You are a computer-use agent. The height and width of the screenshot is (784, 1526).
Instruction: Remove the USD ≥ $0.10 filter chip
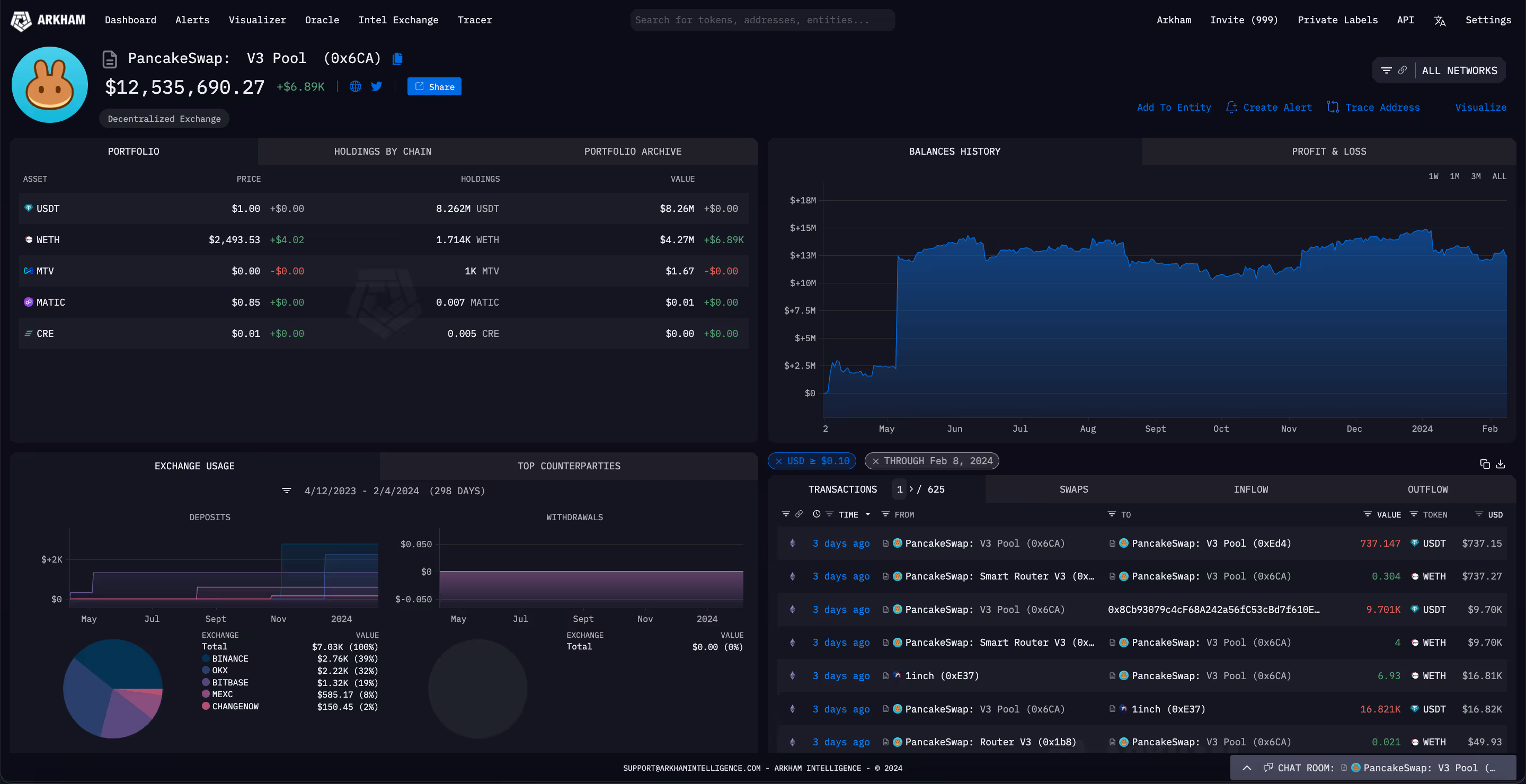pyautogui.click(x=778, y=461)
